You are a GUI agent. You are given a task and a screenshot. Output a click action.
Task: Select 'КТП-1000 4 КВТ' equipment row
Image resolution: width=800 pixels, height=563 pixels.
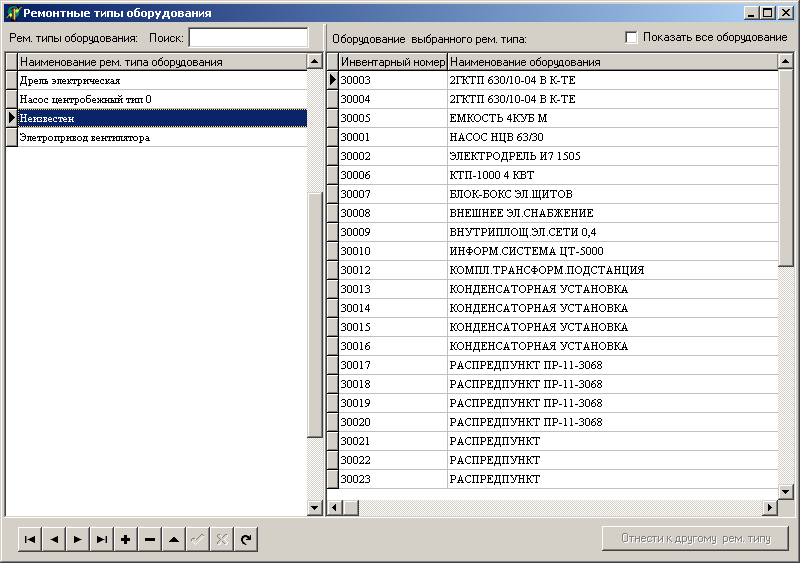pos(558,175)
